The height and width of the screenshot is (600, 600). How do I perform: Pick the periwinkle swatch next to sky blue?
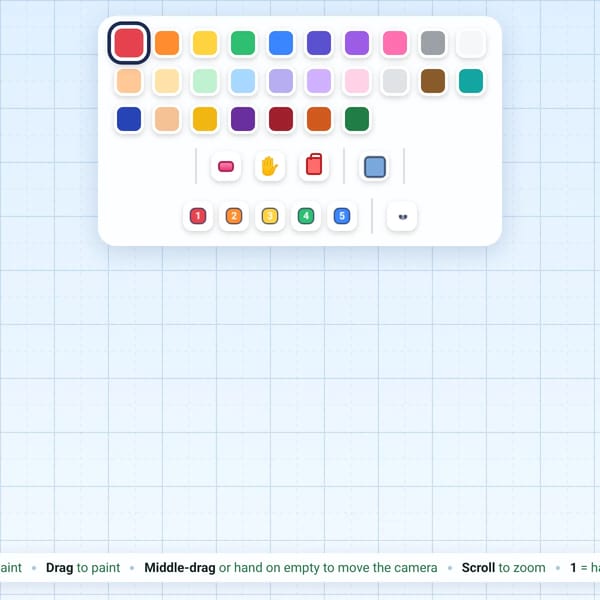click(x=281, y=81)
